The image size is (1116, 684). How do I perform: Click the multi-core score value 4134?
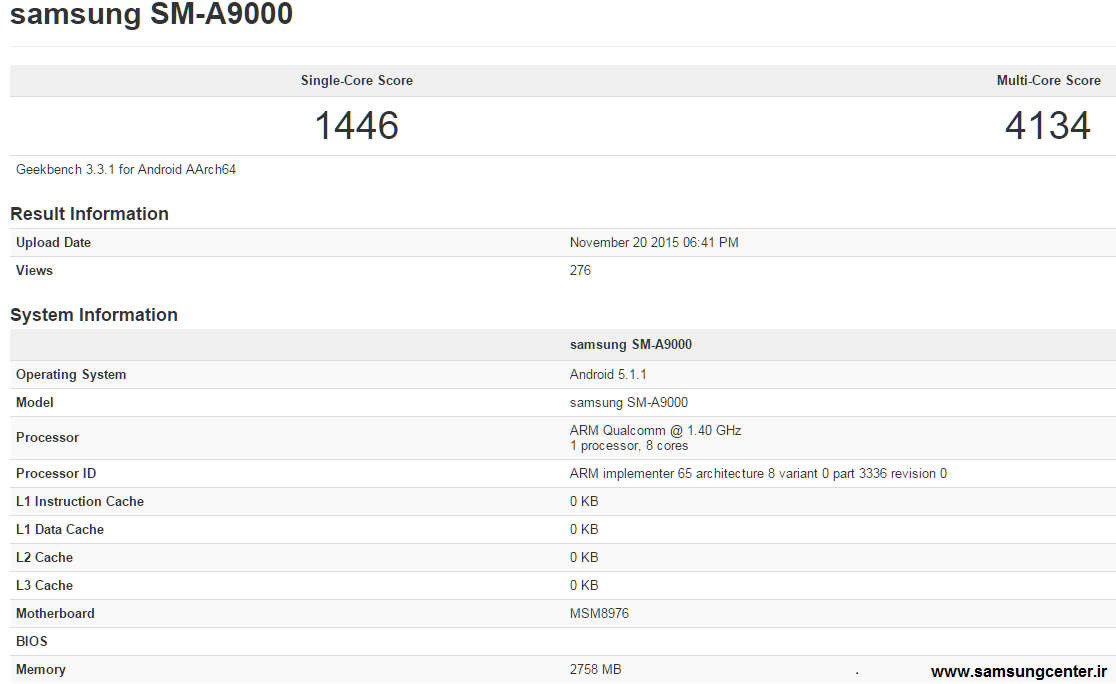point(1048,125)
